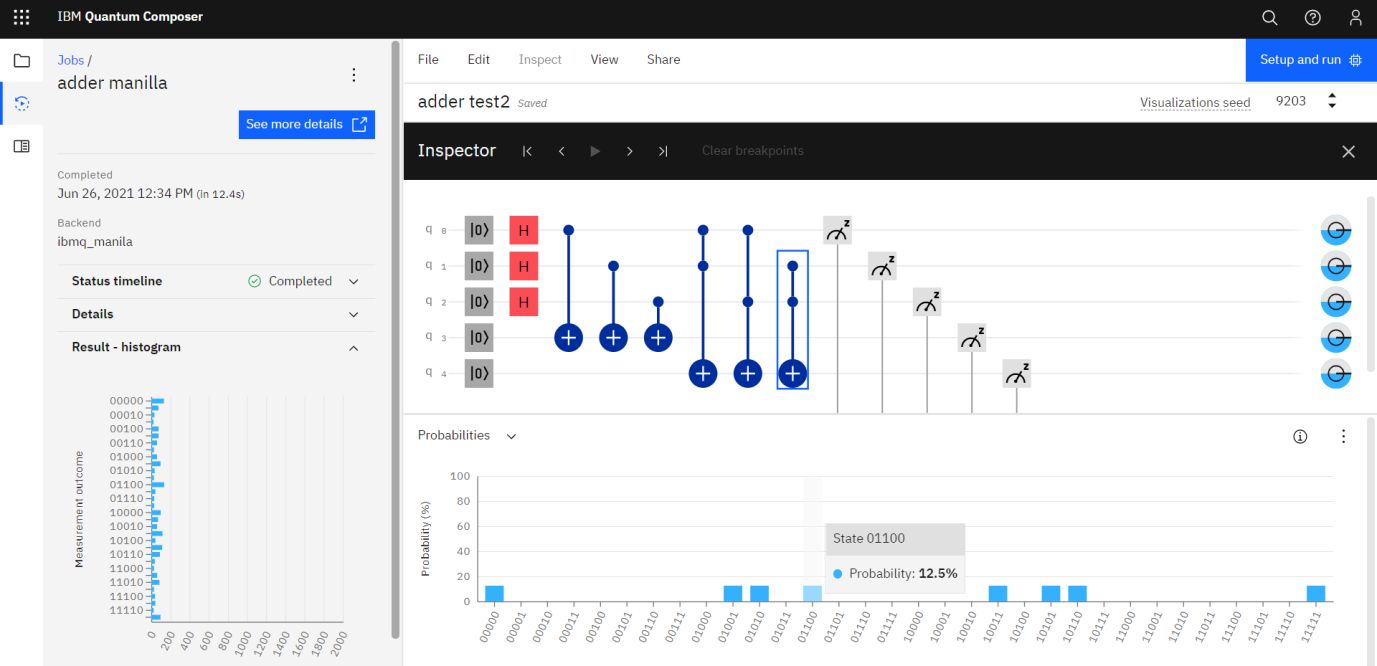
Task: Click See more details button
Action: click(x=307, y=124)
